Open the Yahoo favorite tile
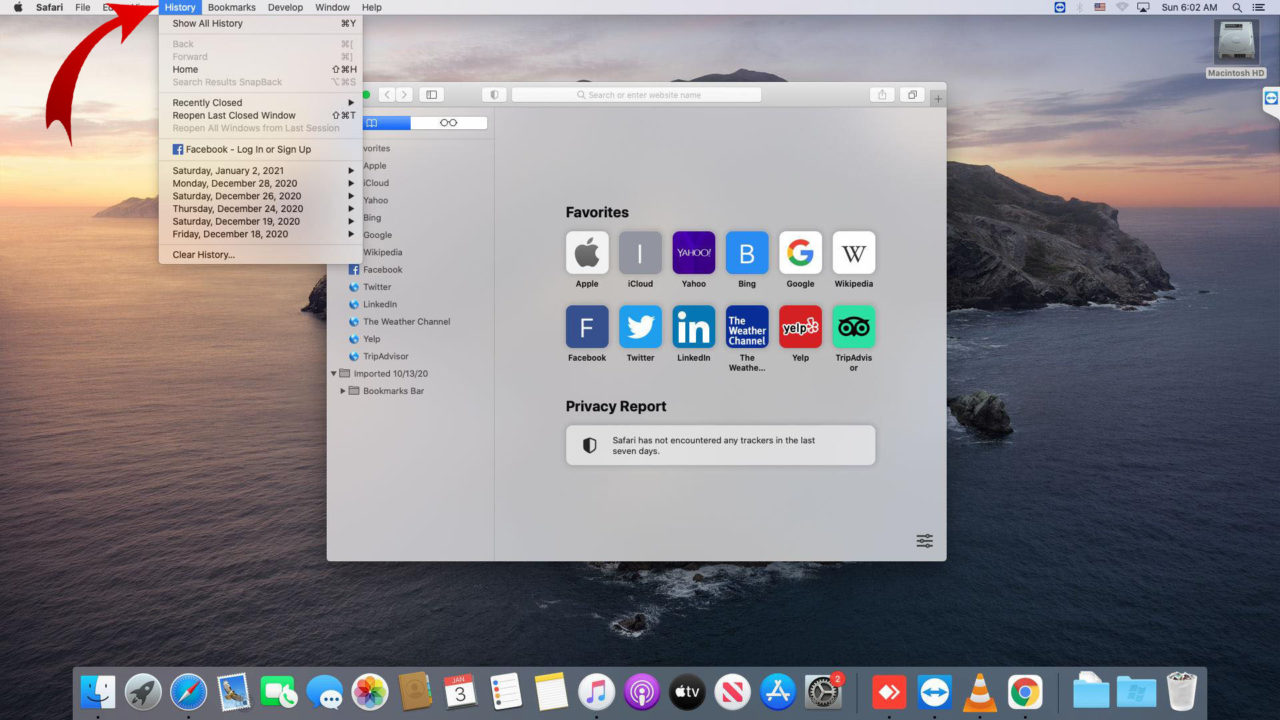Image resolution: width=1280 pixels, height=720 pixels. coord(694,253)
